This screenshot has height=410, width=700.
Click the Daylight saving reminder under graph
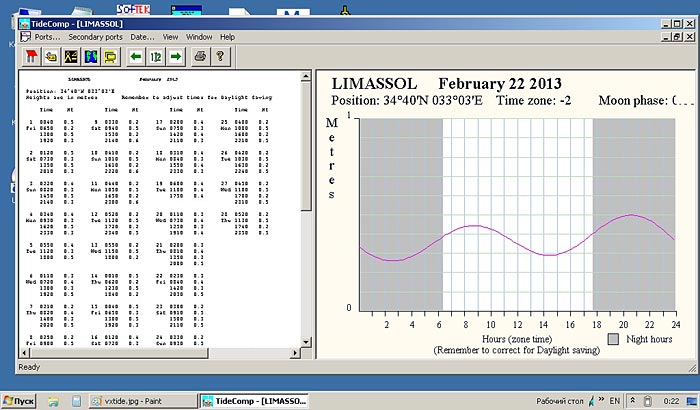517,350
